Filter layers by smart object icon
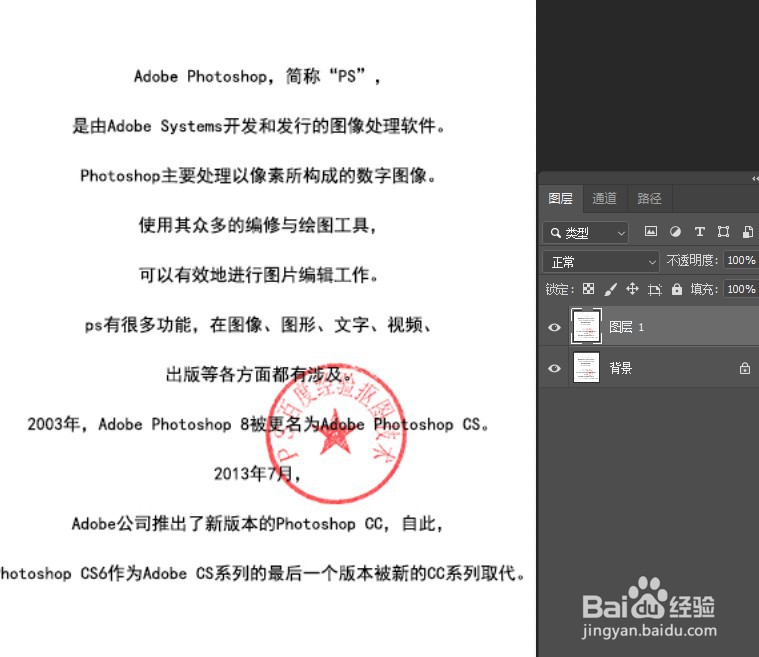The image size is (759, 657). [748, 232]
